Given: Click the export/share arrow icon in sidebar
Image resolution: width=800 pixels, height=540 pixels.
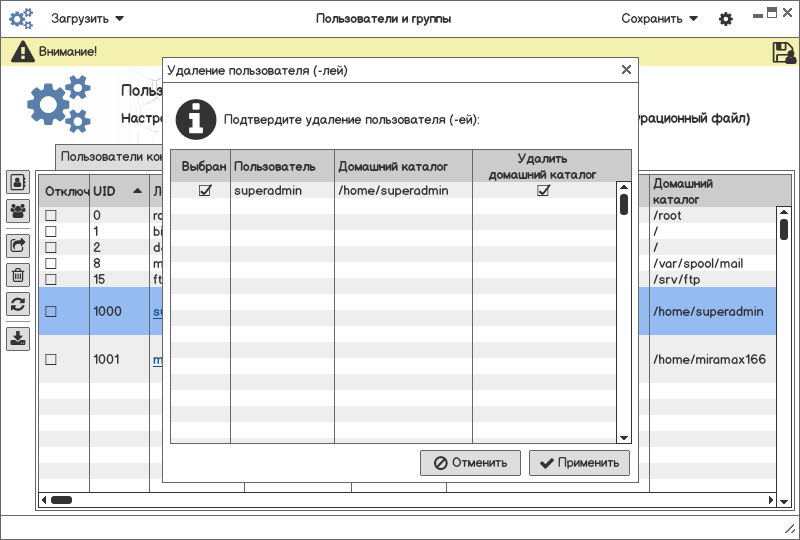Looking at the screenshot, I should tap(18, 245).
